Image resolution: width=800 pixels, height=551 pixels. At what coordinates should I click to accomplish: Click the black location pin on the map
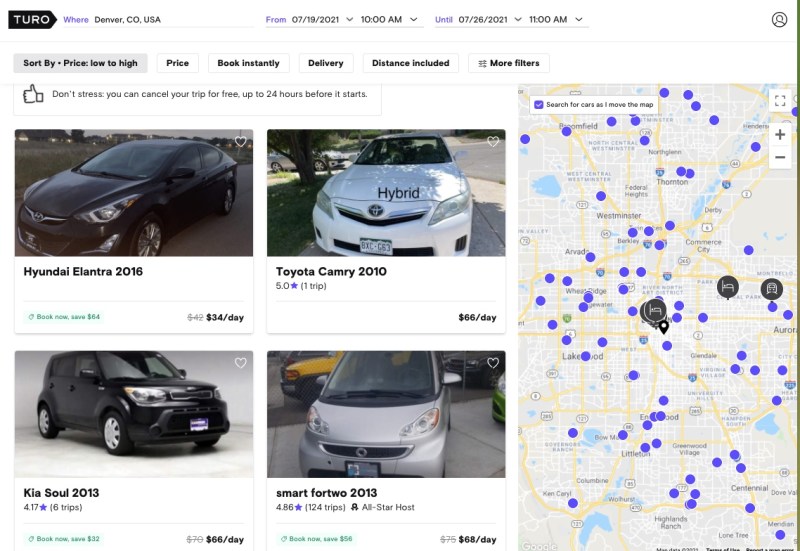click(x=663, y=327)
